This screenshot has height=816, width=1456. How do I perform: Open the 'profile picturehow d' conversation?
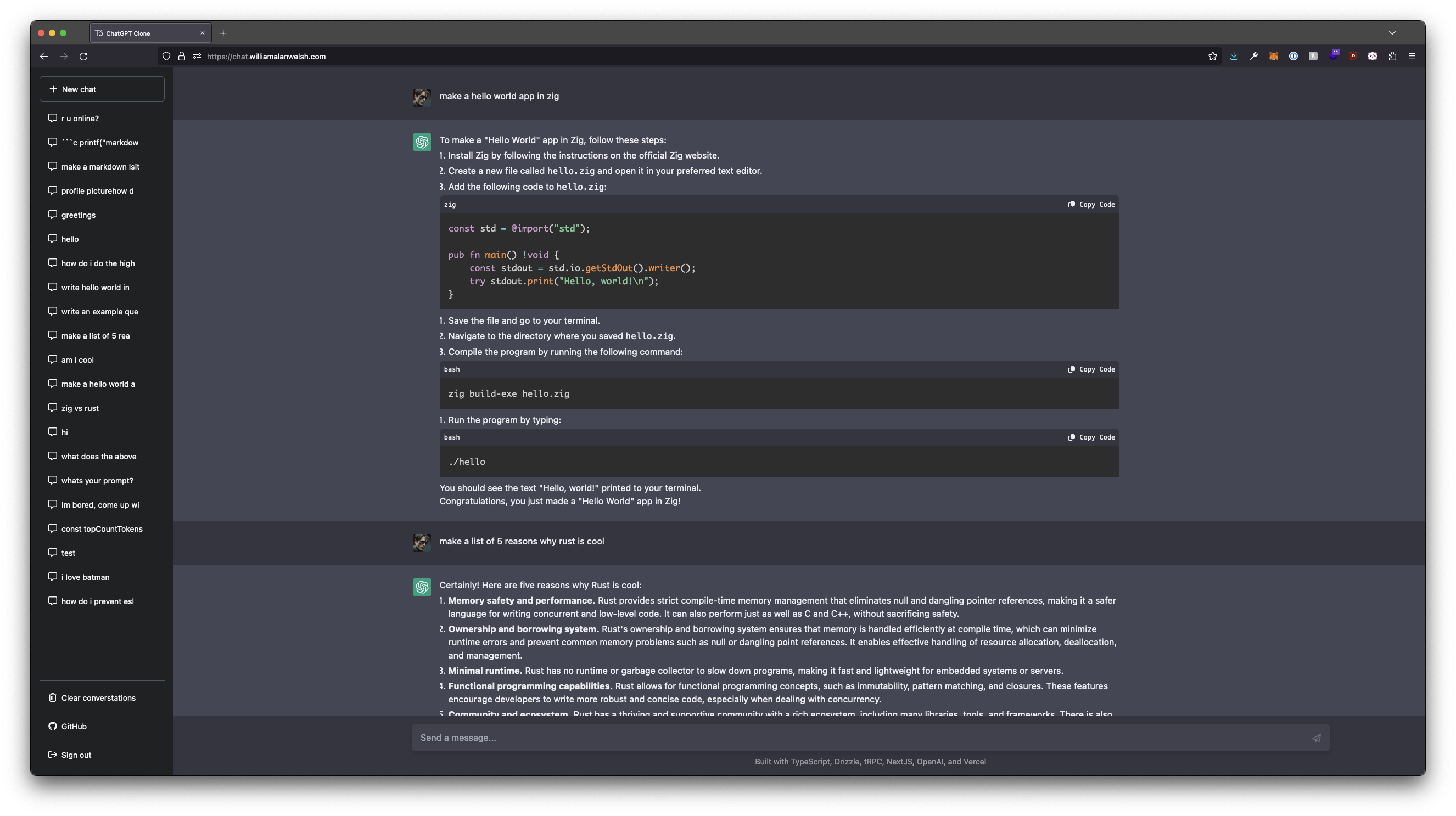(102, 191)
